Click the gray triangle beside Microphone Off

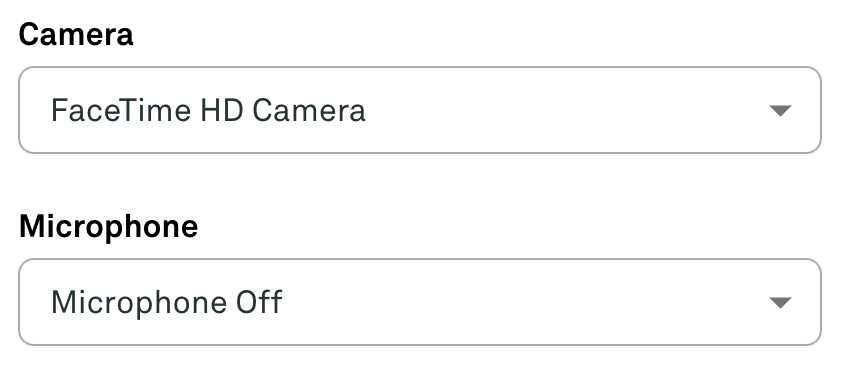pos(780,303)
